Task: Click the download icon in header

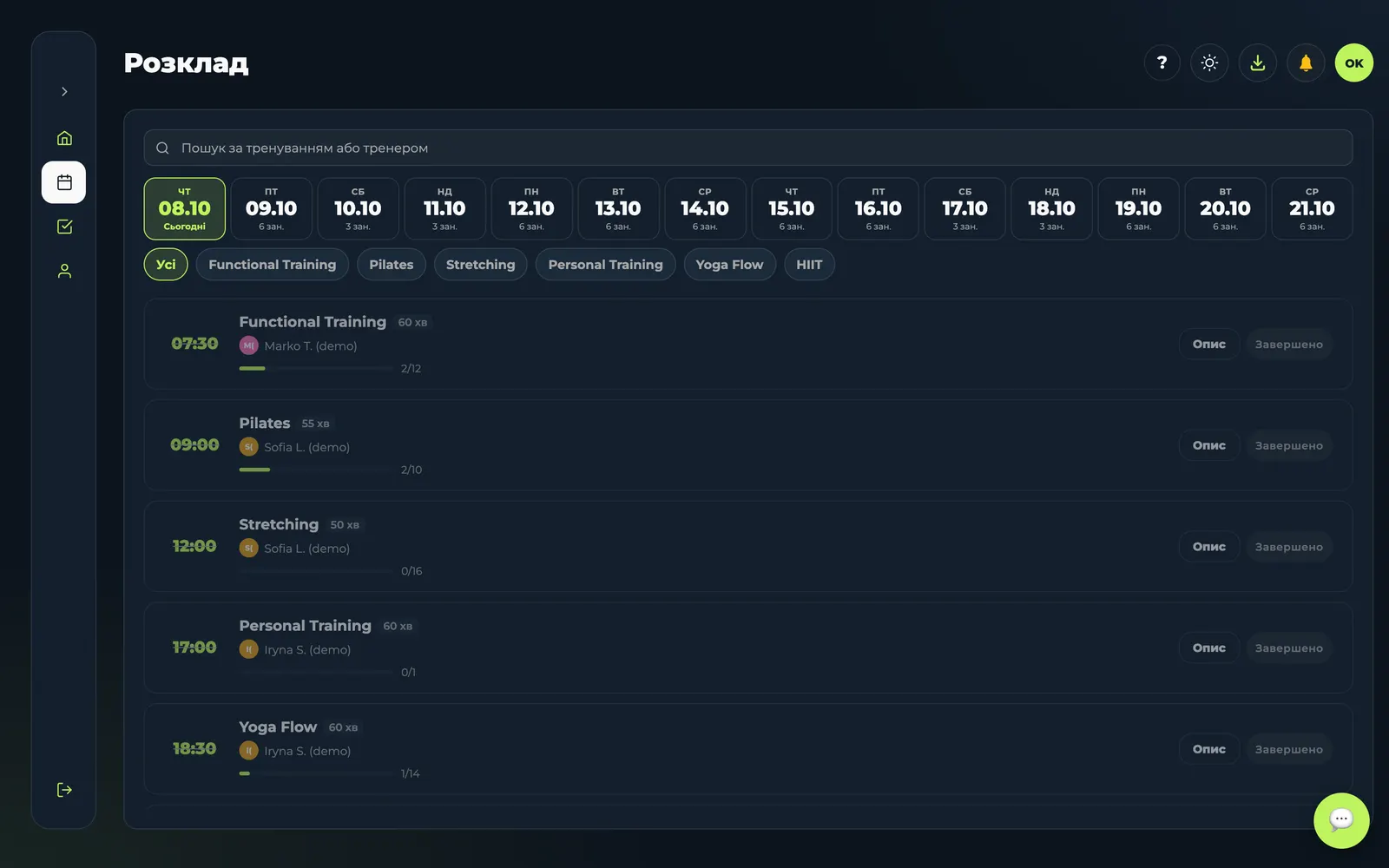Action: 1258,62
